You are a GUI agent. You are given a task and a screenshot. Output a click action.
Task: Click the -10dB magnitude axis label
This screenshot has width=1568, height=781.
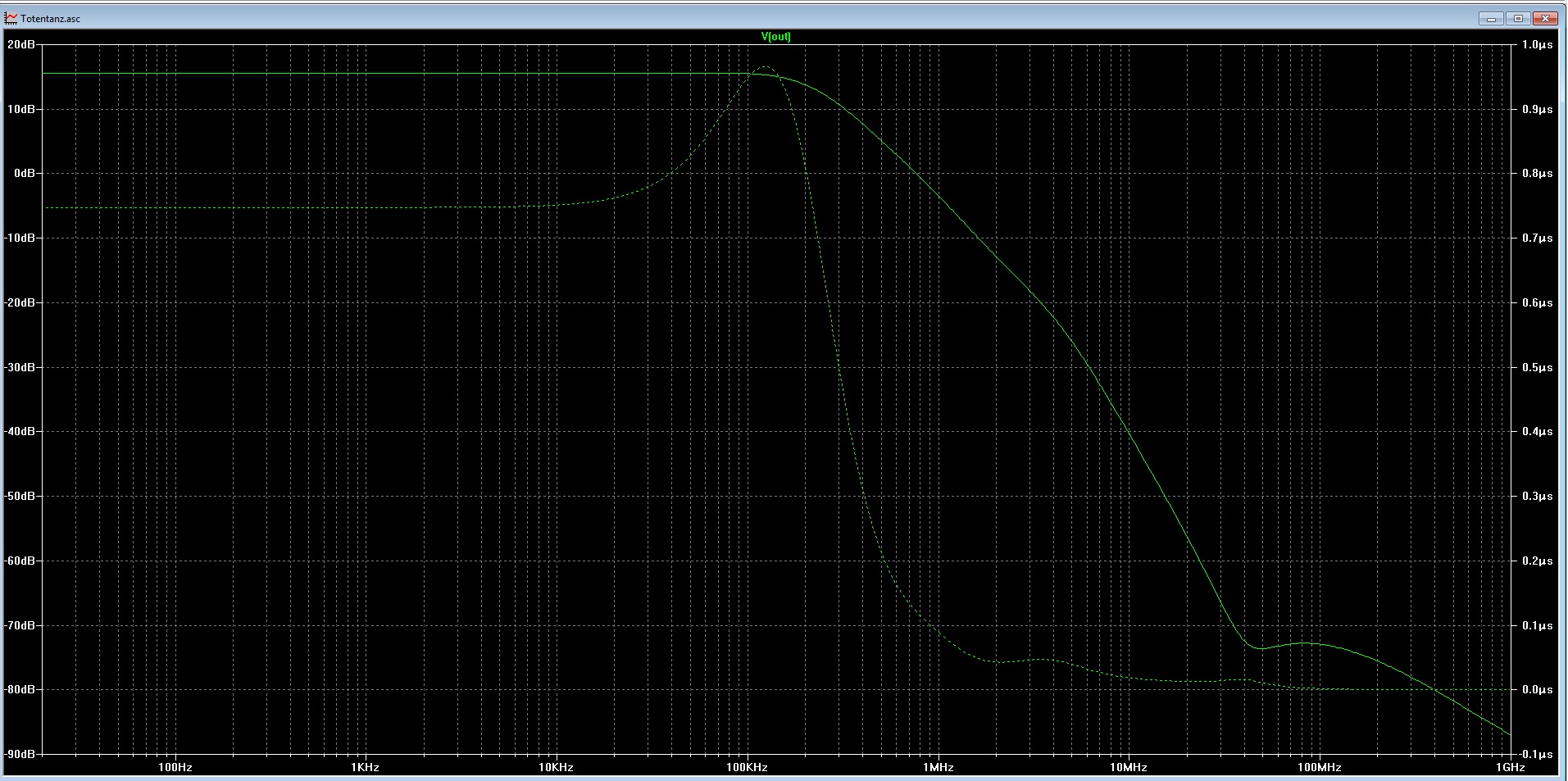pos(20,238)
